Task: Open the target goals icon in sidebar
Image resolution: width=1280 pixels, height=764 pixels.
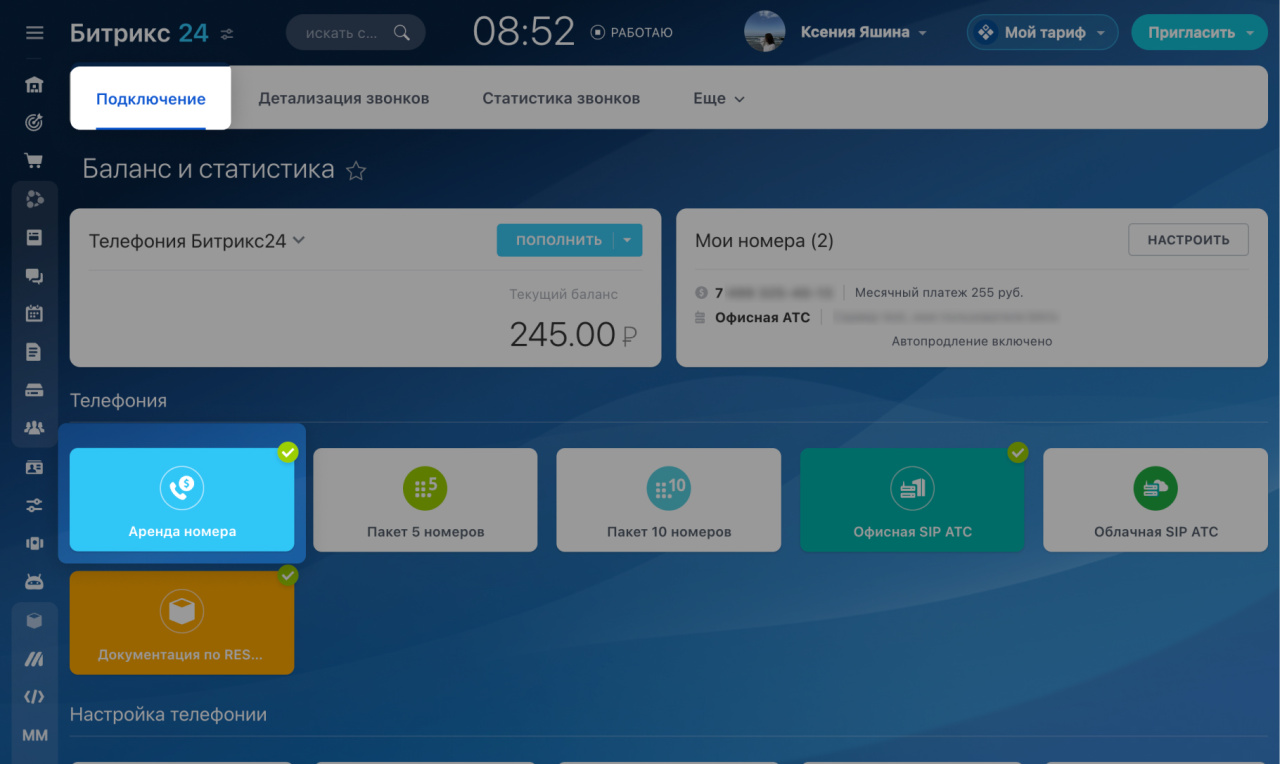Action: click(35, 122)
